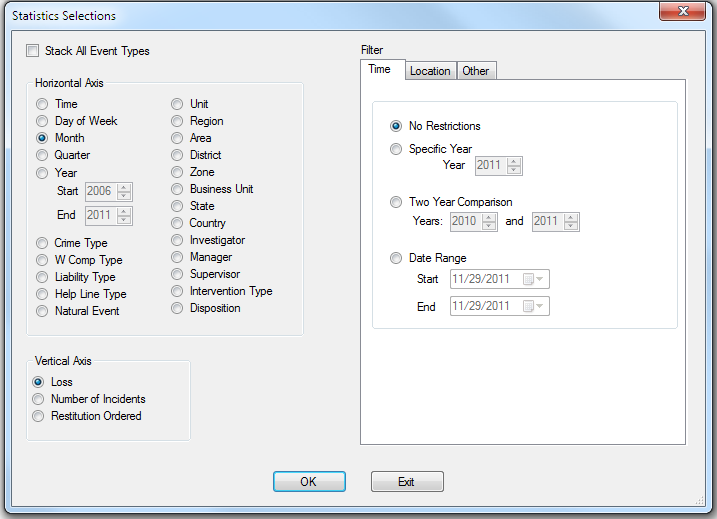Enable Stack All Event Types checkbox
The image size is (717, 519).
click(32, 51)
